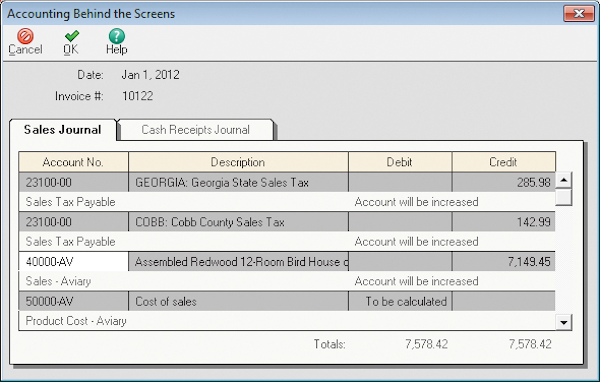Viewport: 600px width, 382px height.
Task: Click Sales Tax Payable under Georgia row
Action: pyautogui.click(x=70, y=202)
